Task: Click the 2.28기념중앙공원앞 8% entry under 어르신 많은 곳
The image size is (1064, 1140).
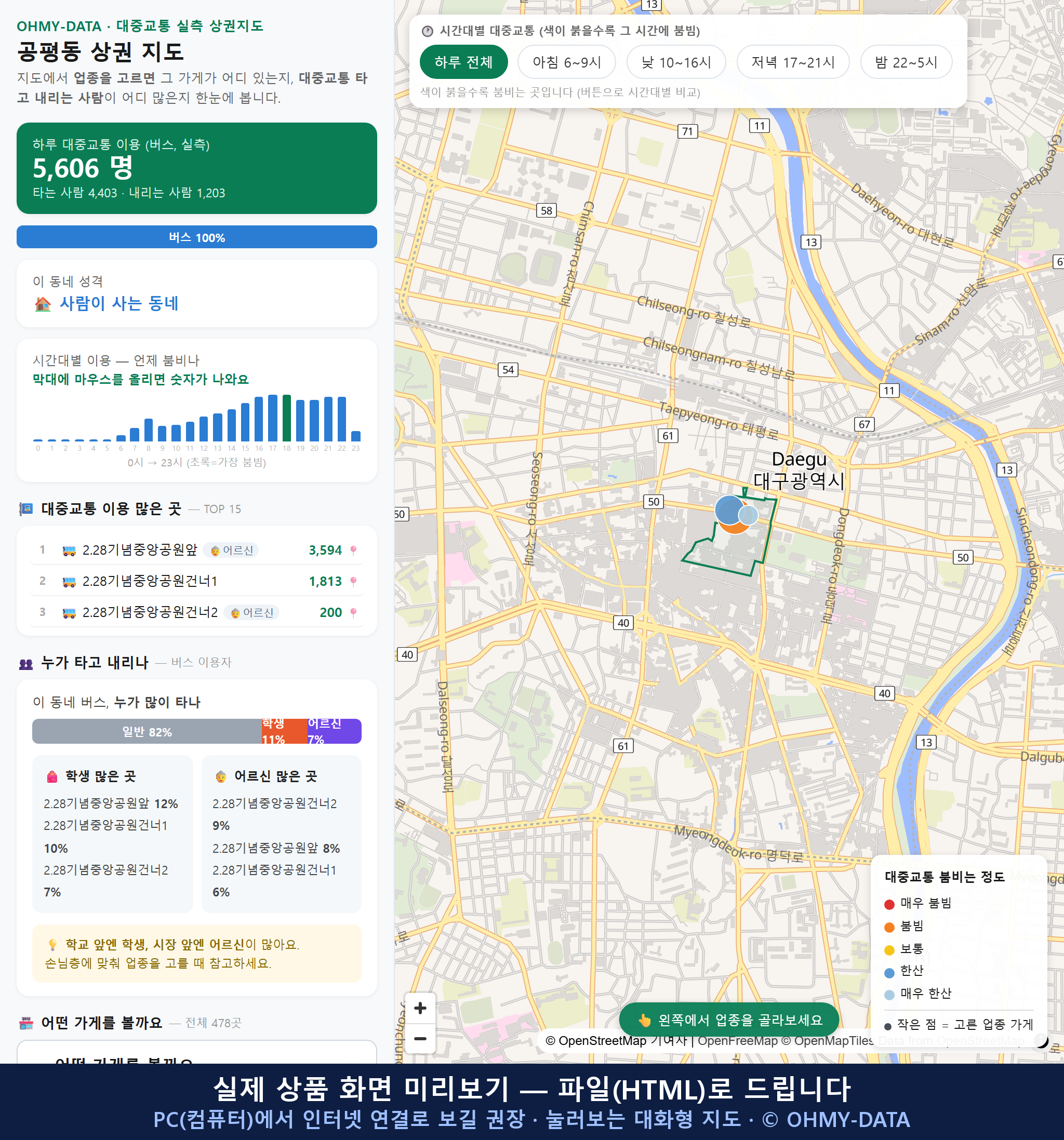Action: pyautogui.click(x=276, y=848)
